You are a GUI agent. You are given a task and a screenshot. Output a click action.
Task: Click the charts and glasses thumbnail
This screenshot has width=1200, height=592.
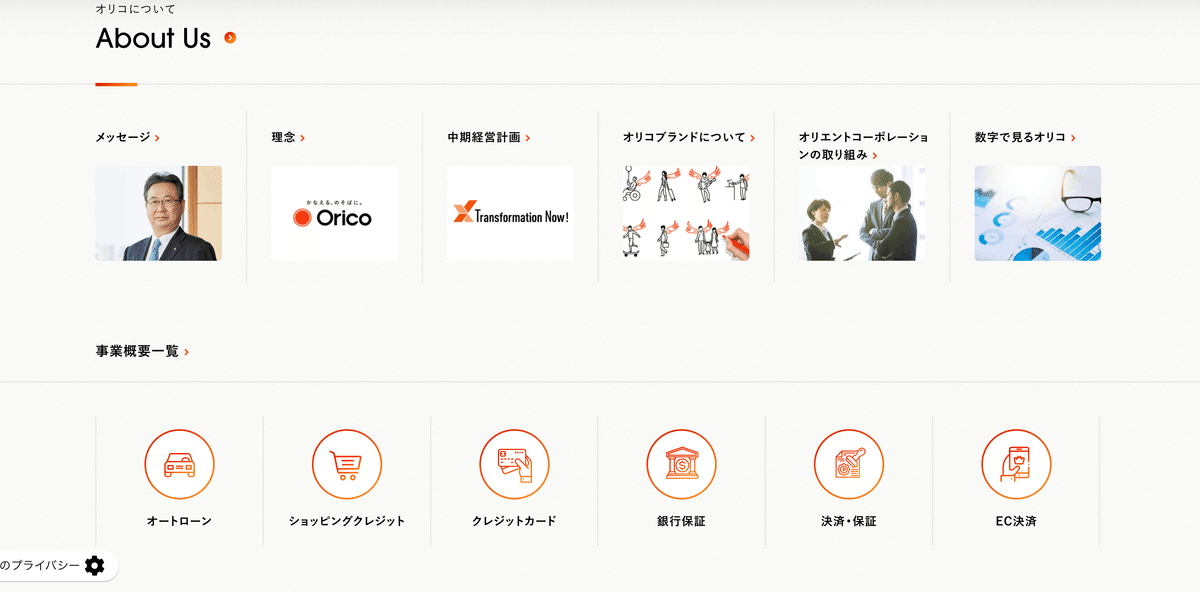1038,213
